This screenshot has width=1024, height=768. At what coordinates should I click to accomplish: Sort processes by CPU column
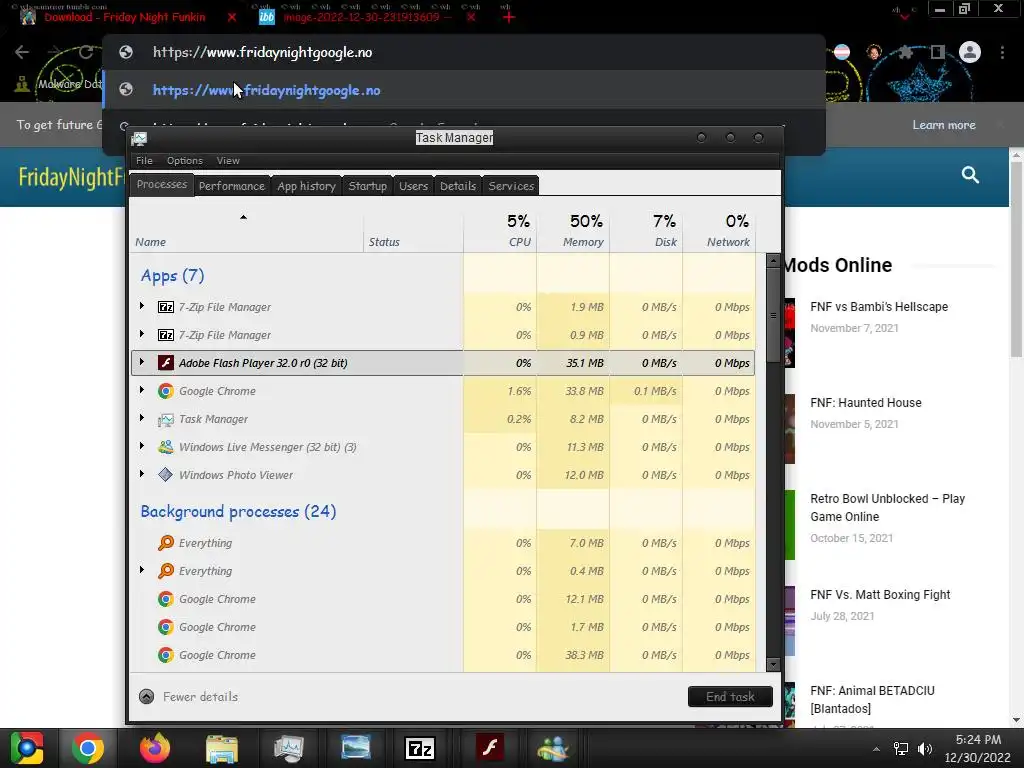tap(500, 230)
